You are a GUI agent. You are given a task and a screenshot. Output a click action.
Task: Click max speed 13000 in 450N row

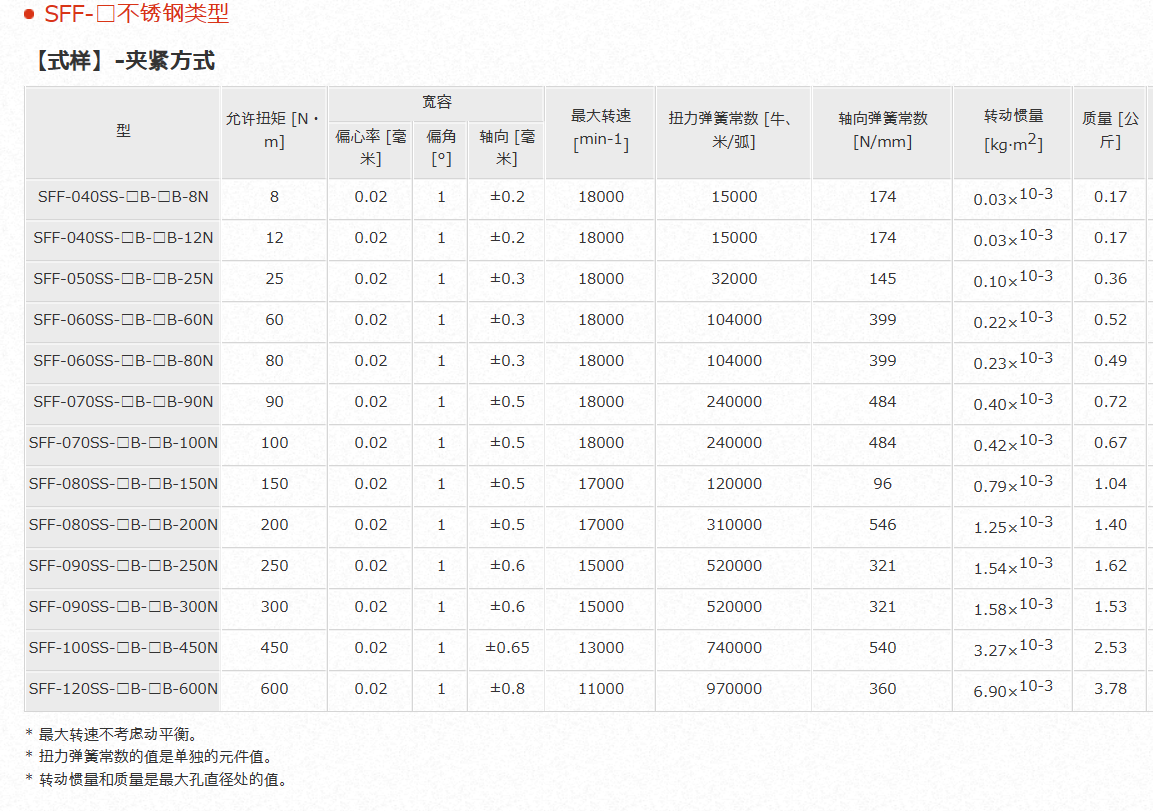coord(601,648)
